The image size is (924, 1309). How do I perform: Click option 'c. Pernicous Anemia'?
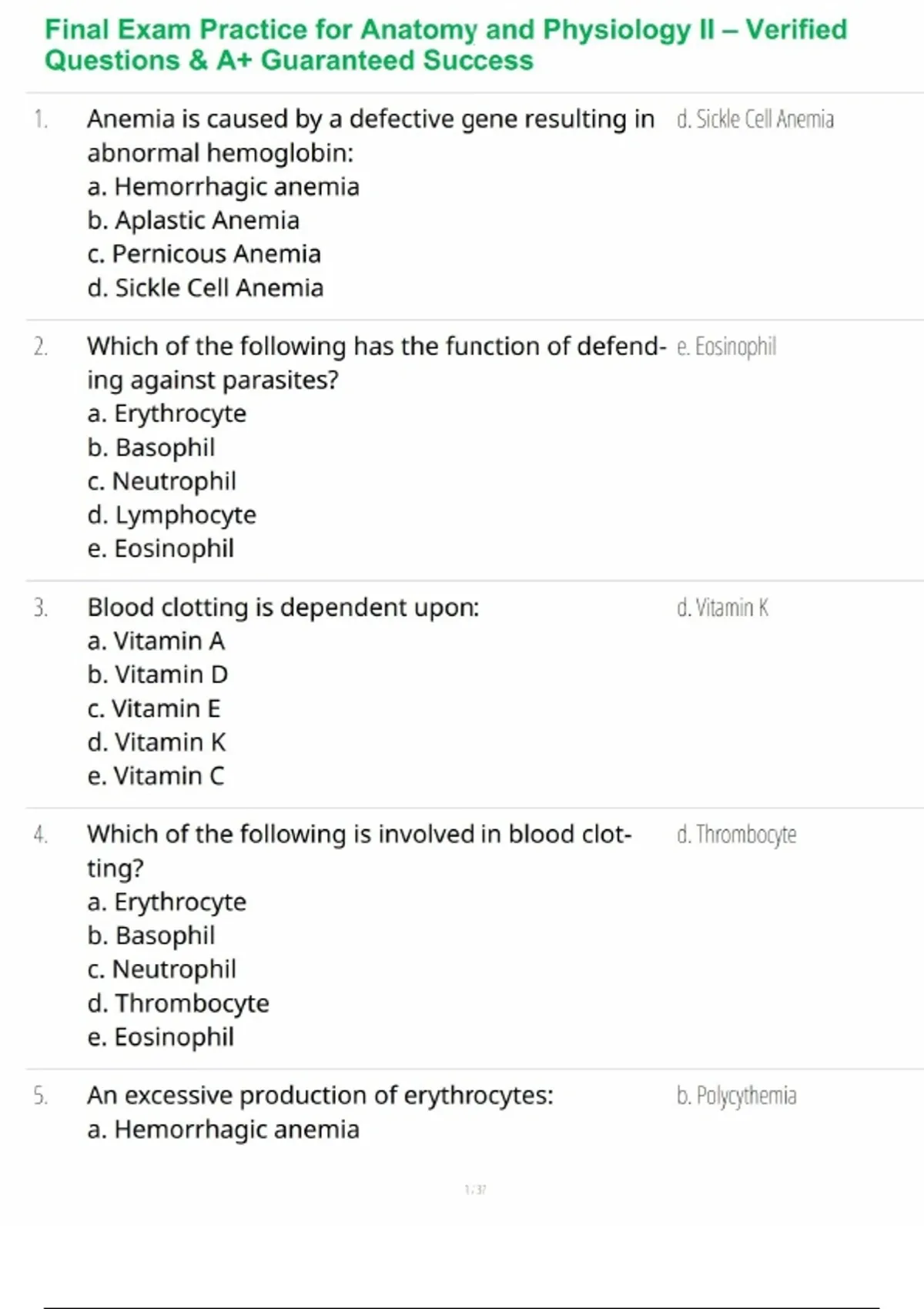[203, 254]
